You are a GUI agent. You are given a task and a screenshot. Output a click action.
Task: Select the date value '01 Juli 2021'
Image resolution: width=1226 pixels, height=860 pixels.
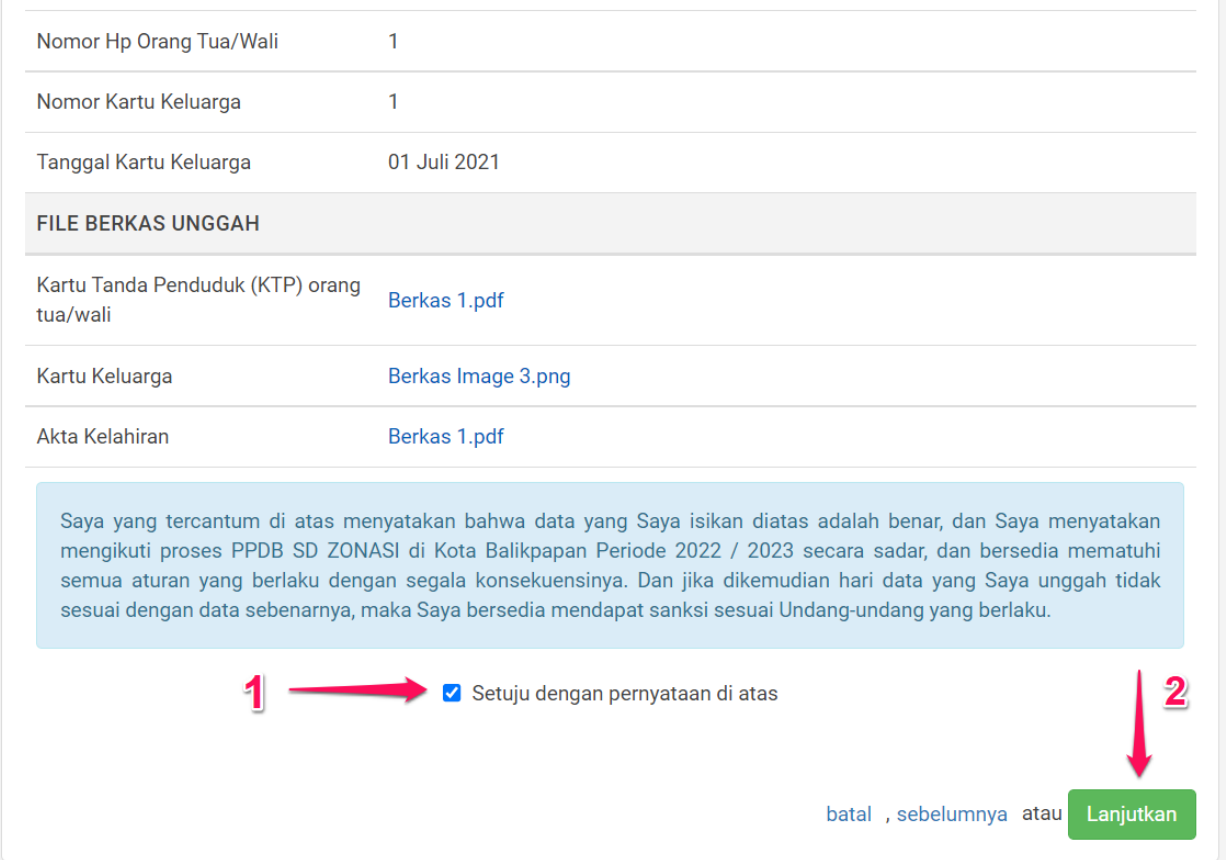tap(443, 162)
